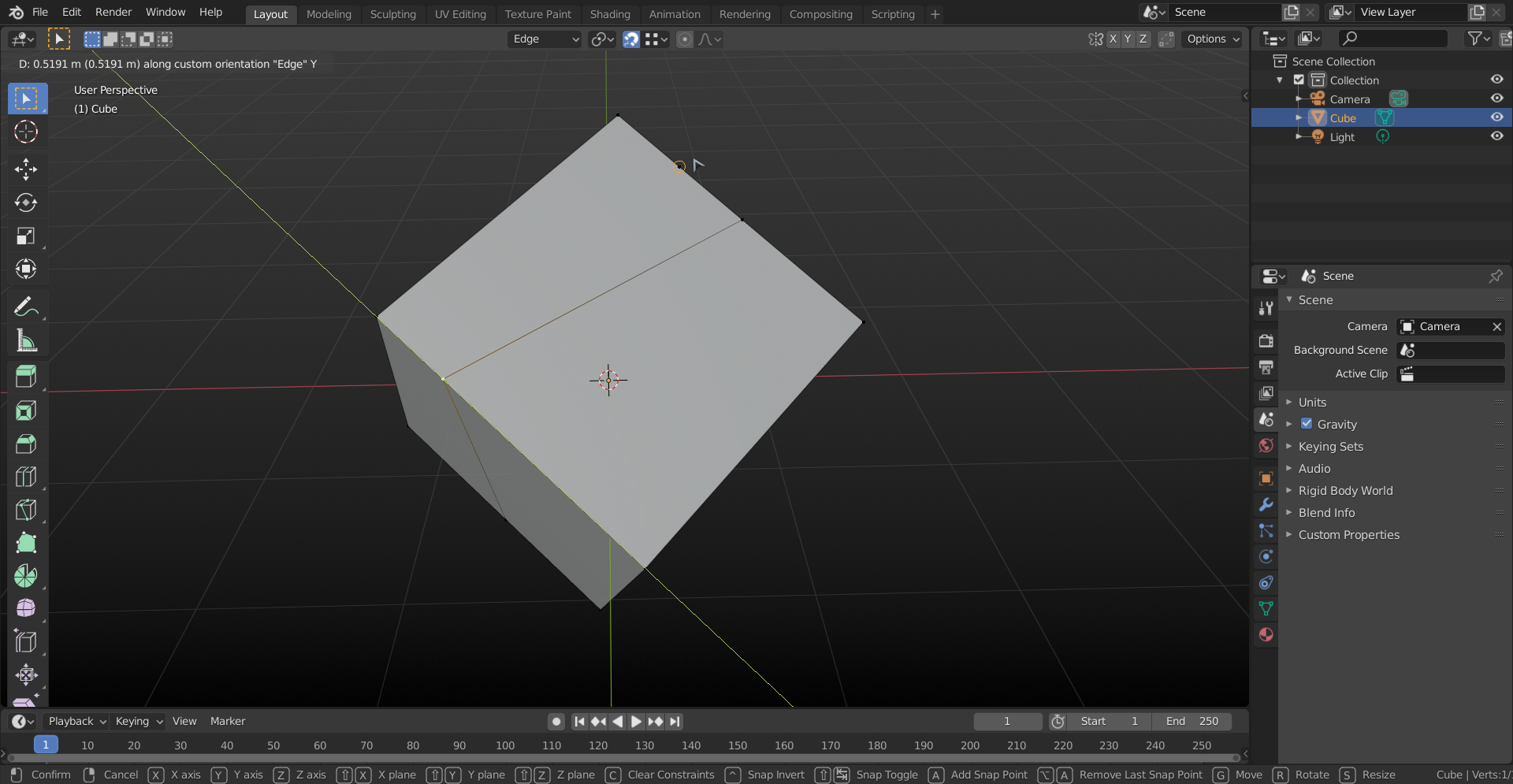
Task: Open the World properties tab
Action: 1266,445
